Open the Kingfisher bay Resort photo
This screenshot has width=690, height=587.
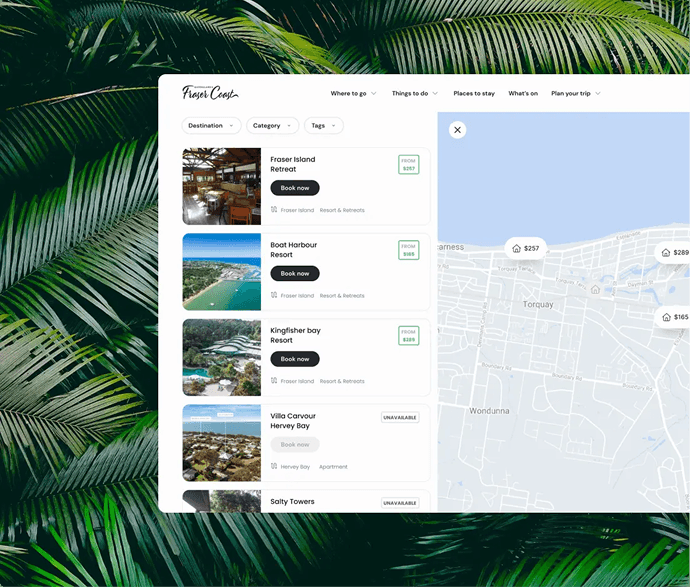(x=221, y=357)
